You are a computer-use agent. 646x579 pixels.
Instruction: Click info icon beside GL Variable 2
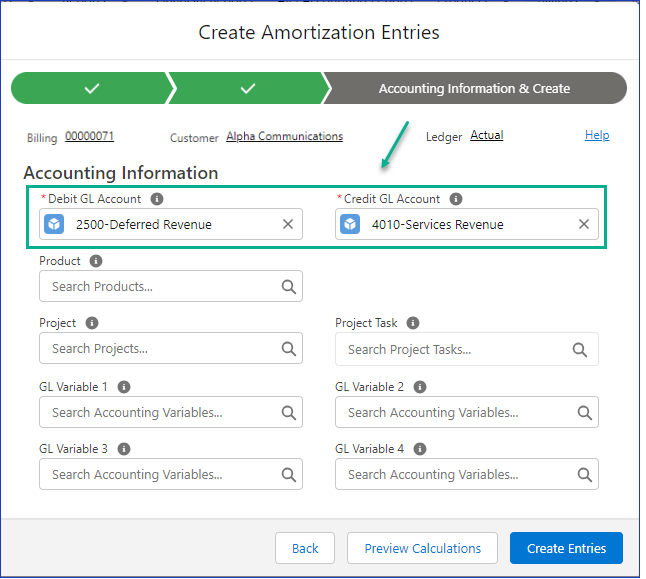click(420, 387)
